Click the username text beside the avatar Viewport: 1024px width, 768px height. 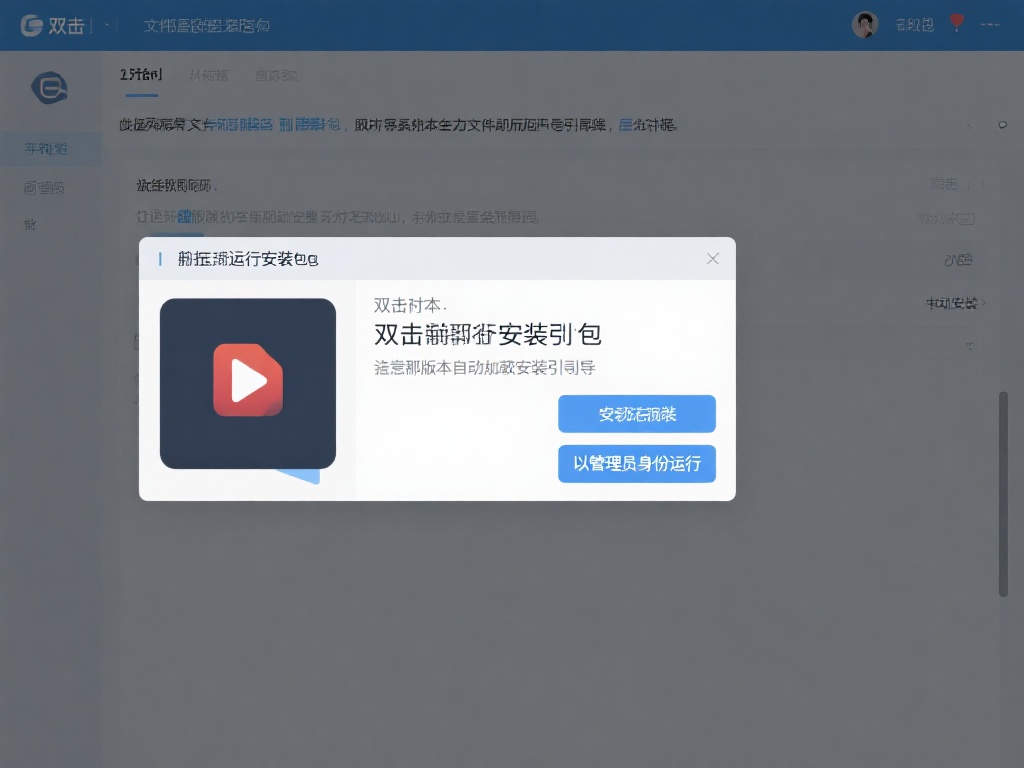click(914, 25)
